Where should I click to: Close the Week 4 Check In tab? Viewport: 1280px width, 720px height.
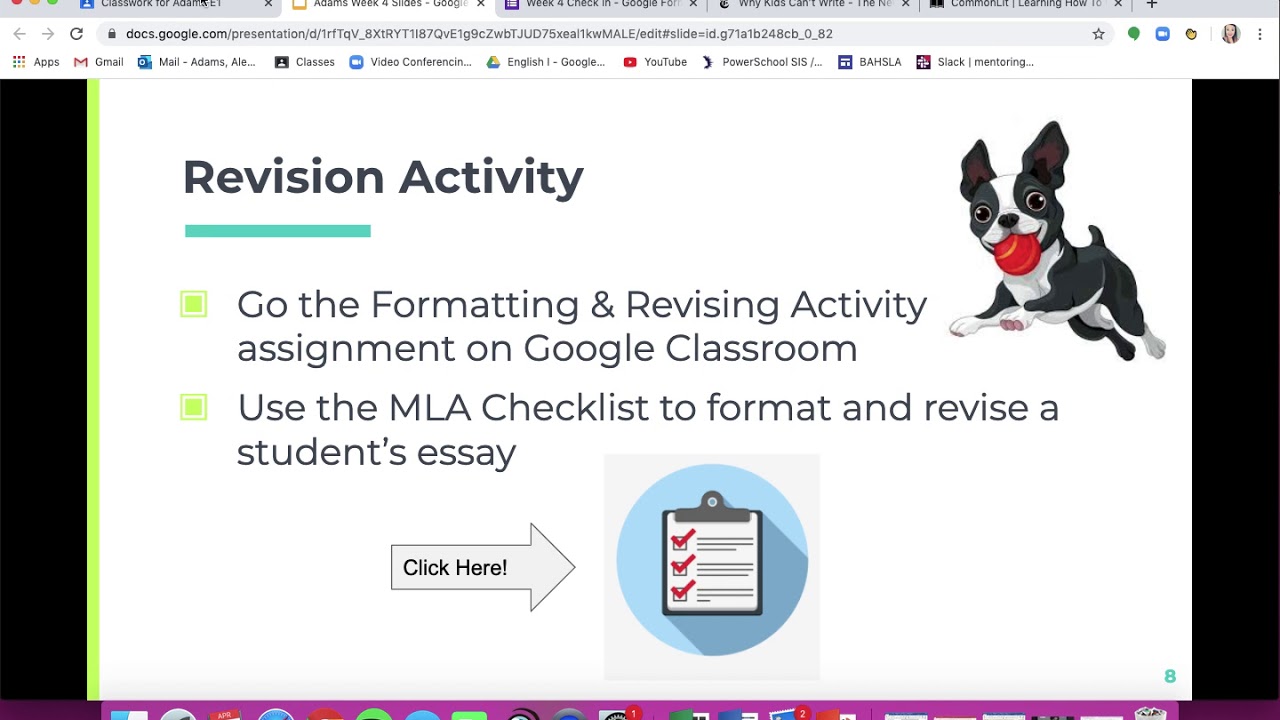tap(693, 5)
